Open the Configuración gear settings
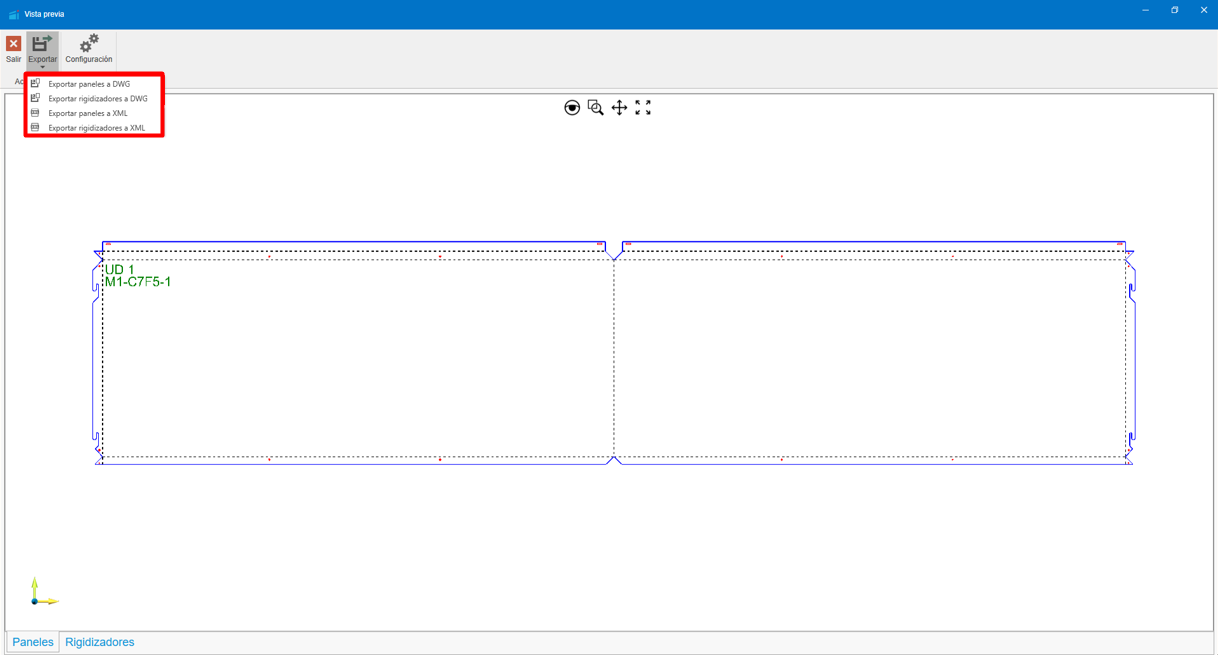The image size is (1218, 655). point(89,45)
